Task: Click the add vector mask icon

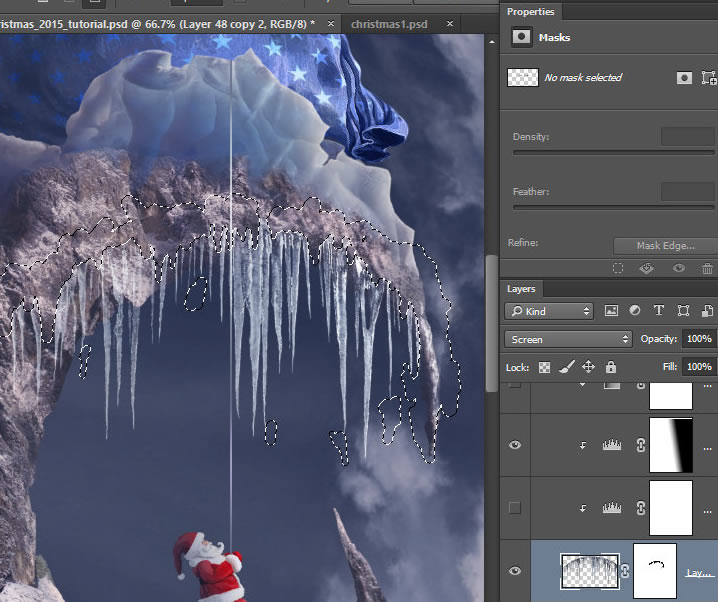Action: pyautogui.click(x=709, y=77)
